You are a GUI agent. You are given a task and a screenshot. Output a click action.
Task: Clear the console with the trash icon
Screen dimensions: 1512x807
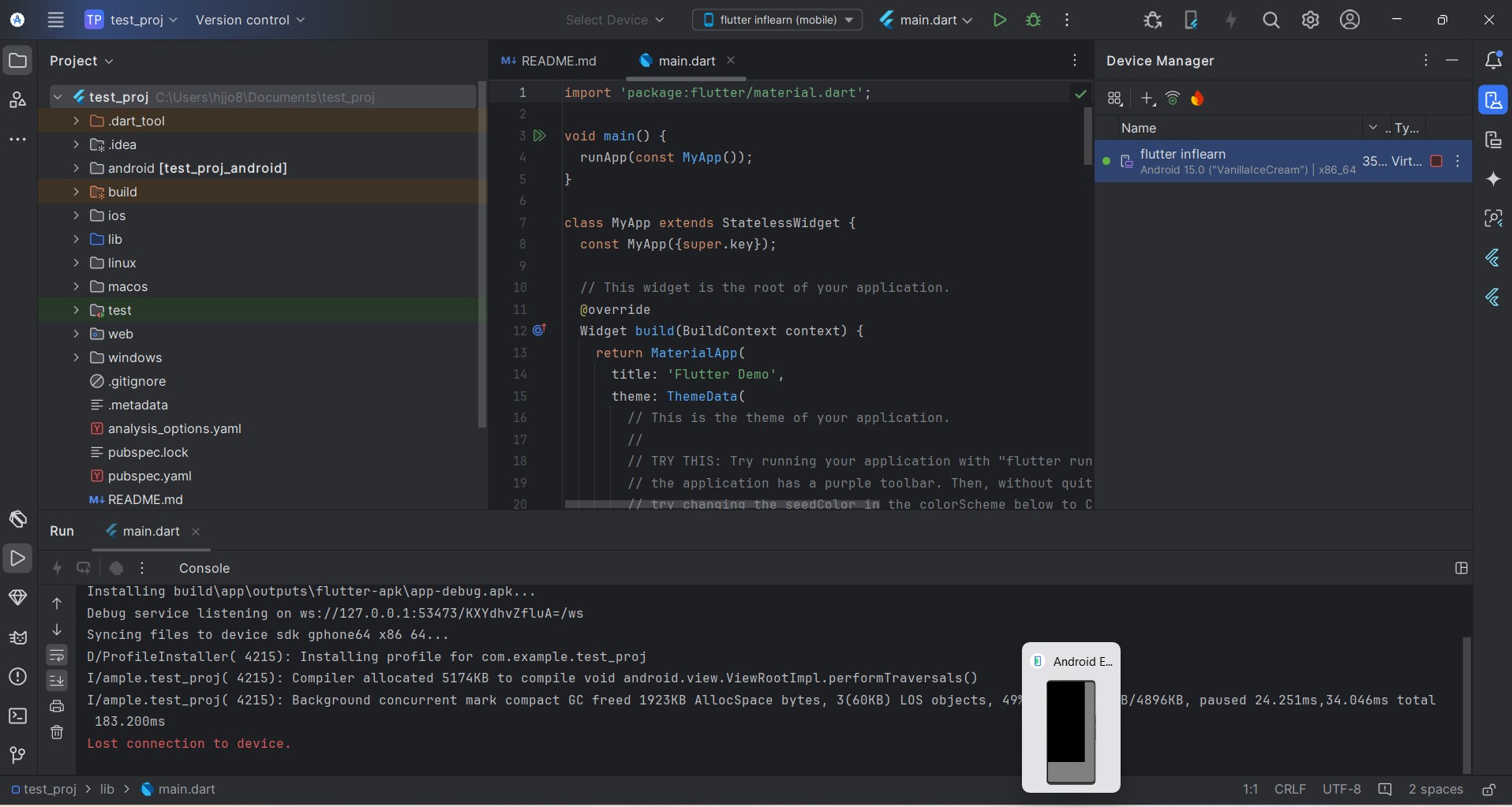click(57, 733)
